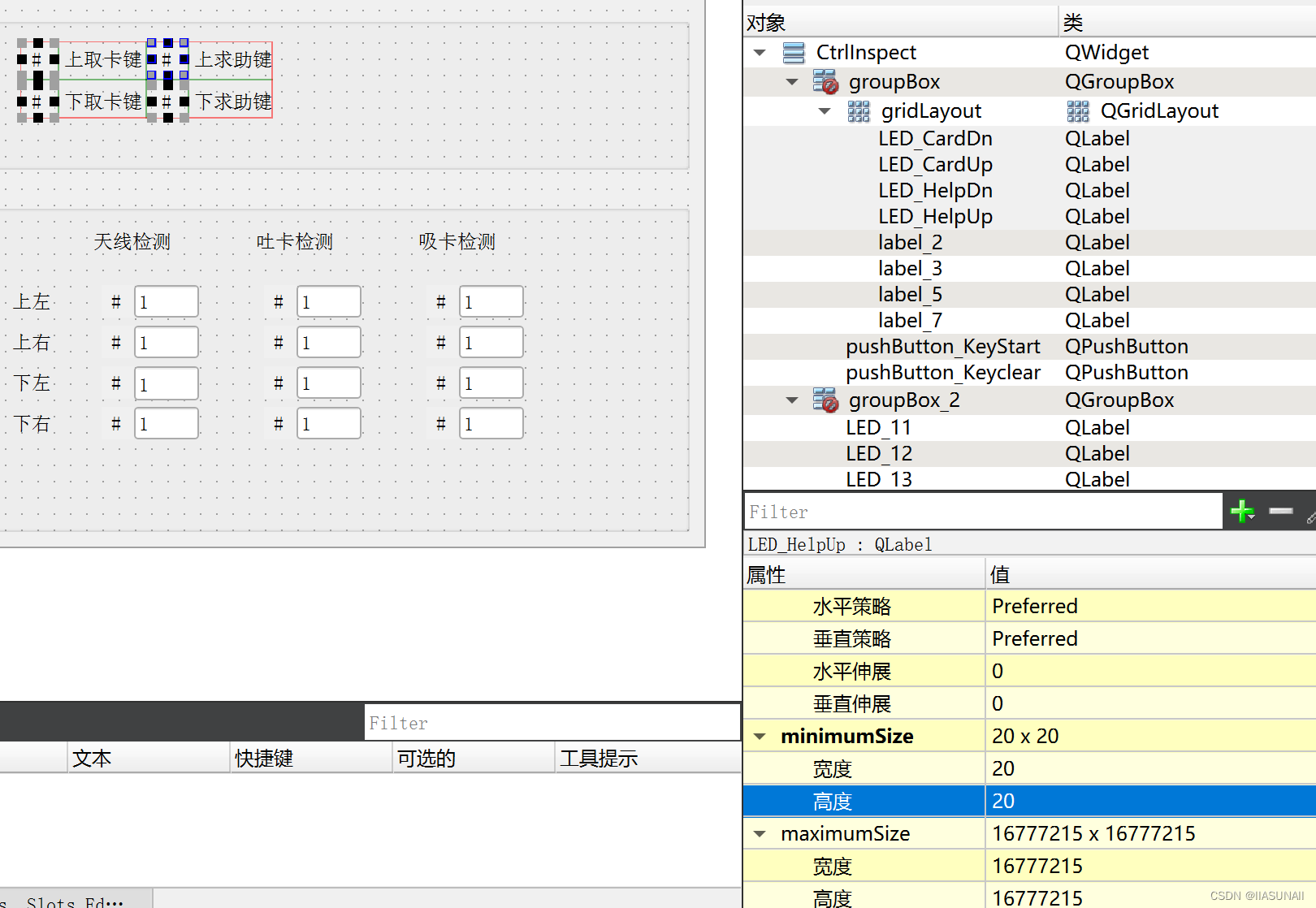The image size is (1316, 908).
Task: Collapse the groupBox_2 tree node
Action: 792,400
